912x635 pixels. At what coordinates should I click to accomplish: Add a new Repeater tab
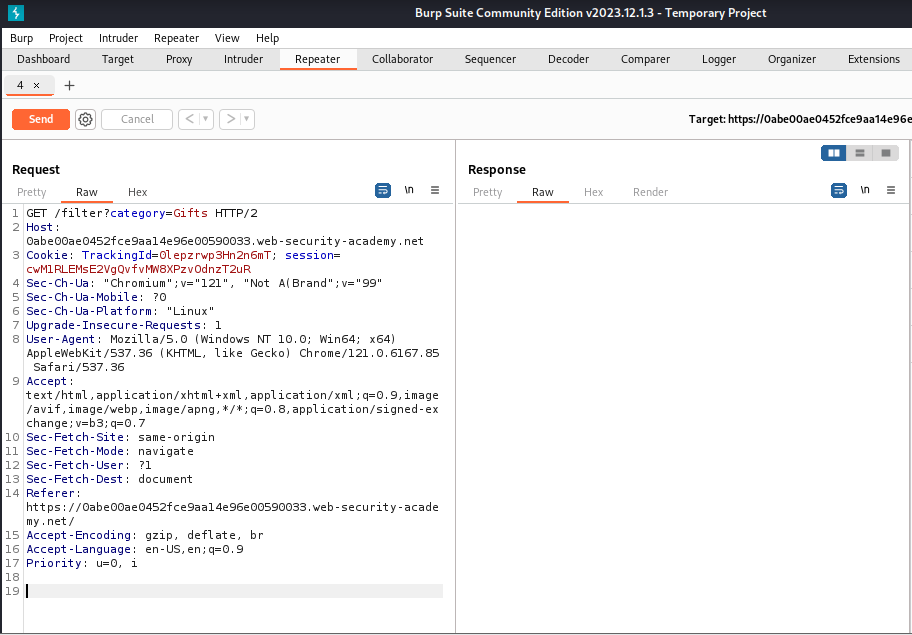(x=69, y=85)
